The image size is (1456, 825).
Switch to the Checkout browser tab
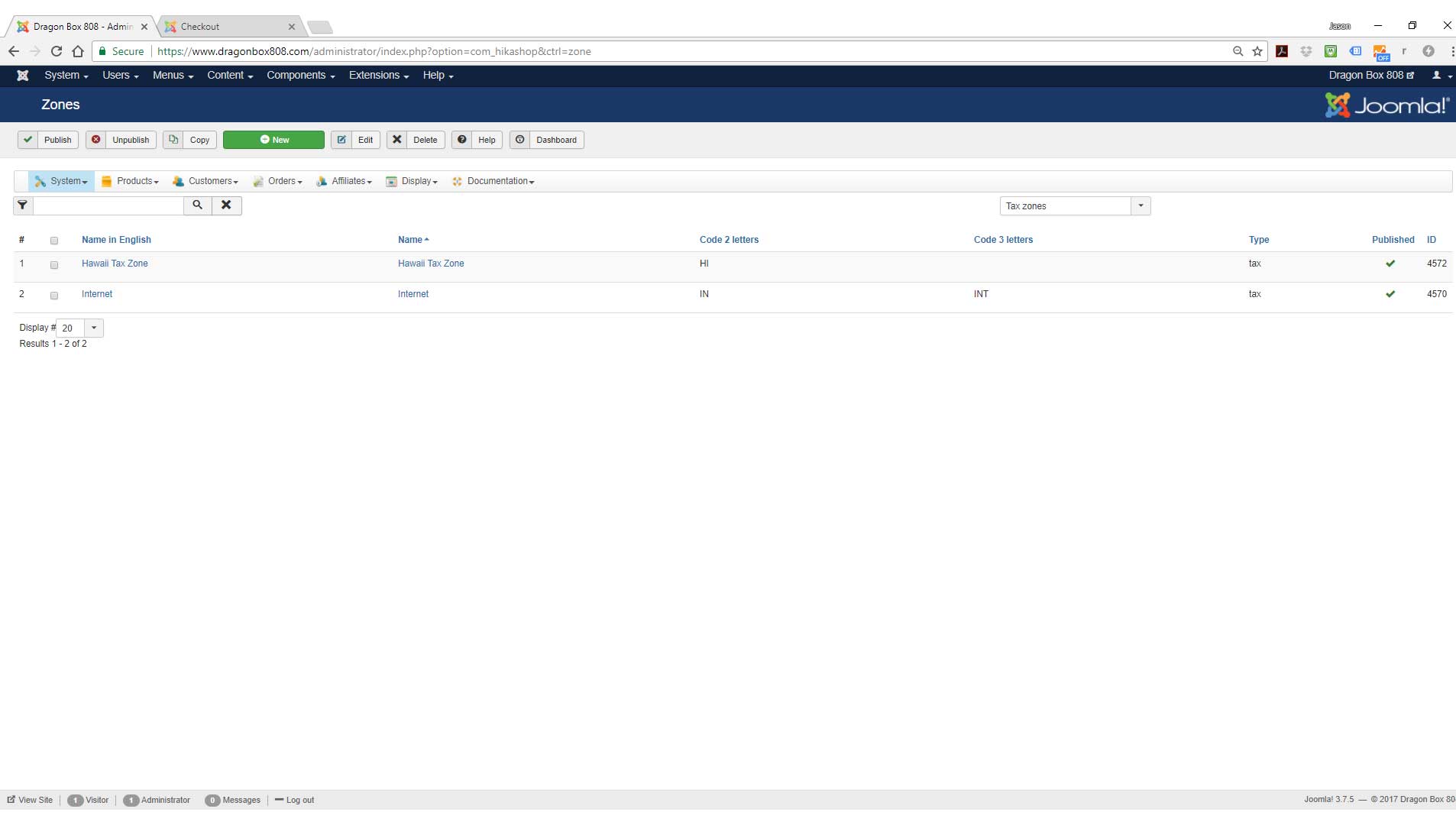tap(229, 27)
